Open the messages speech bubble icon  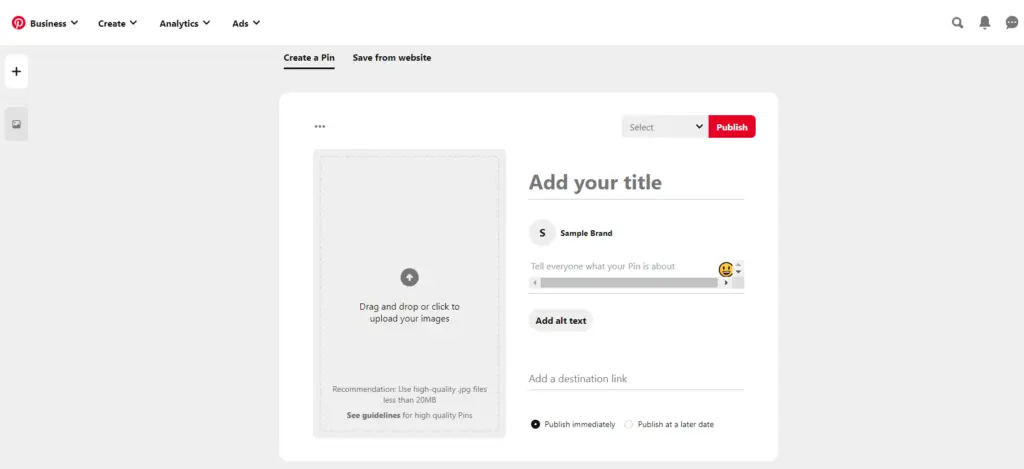pyautogui.click(x=1011, y=23)
